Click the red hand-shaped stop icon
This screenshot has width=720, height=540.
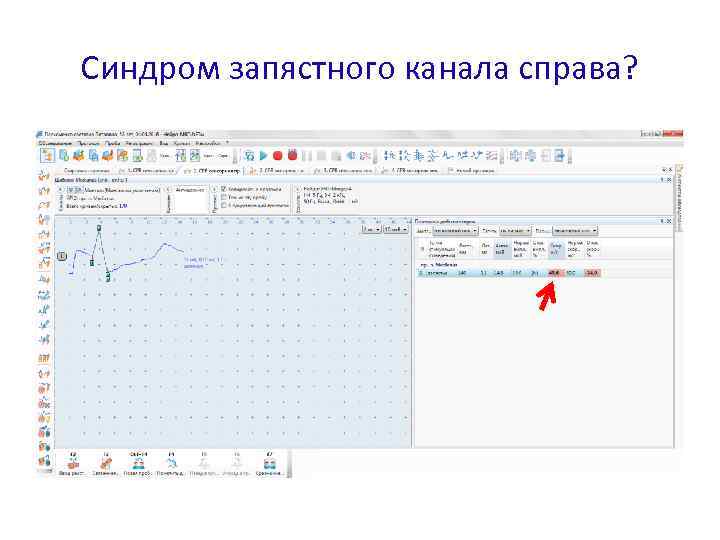tap(292, 155)
